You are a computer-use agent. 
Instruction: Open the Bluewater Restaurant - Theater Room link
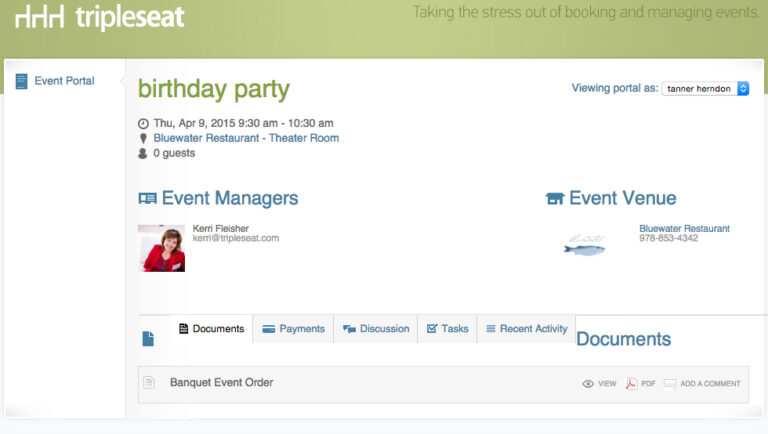[246, 138]
